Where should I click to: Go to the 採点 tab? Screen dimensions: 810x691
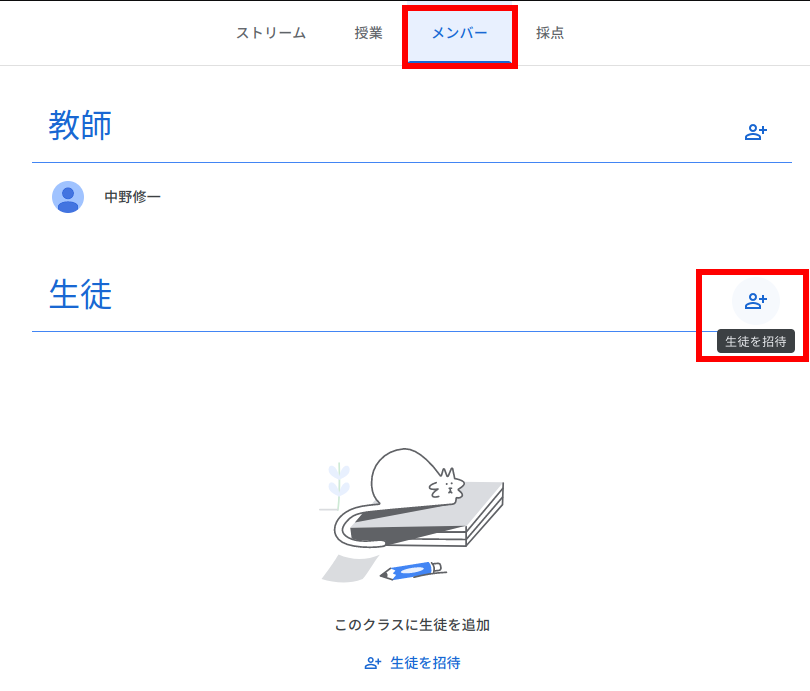coord(550,33)
